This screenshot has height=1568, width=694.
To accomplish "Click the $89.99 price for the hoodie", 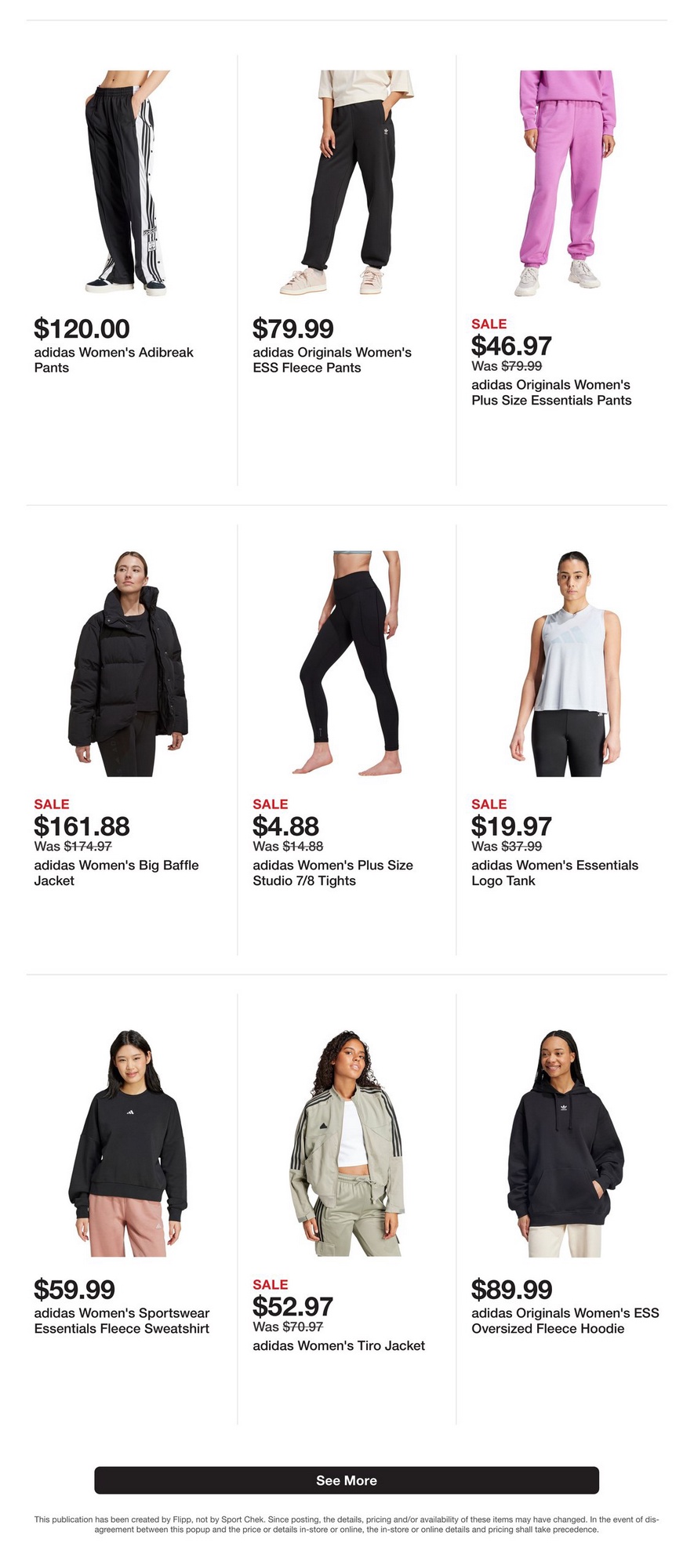I will coord(511,1289).
